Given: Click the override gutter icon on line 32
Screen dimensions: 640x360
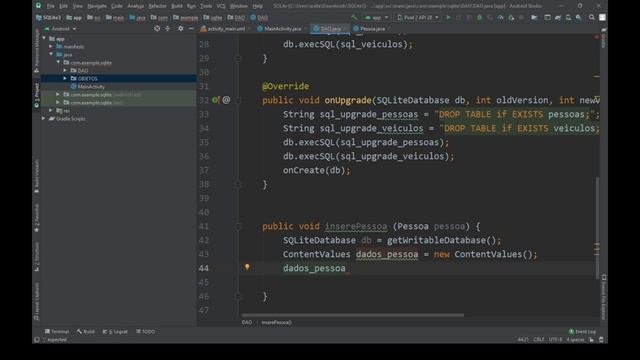Looking at the screenshot, I should [216, 100].
